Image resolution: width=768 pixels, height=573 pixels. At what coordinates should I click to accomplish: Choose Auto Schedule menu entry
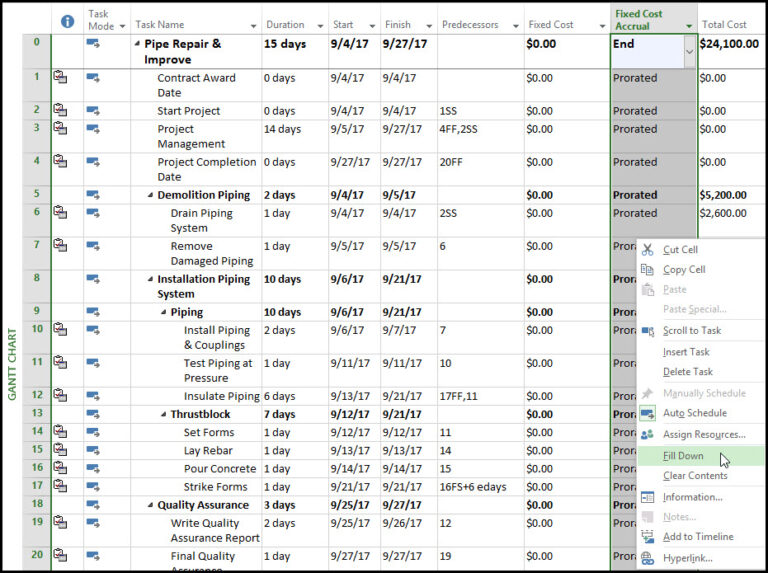[700, 413]
